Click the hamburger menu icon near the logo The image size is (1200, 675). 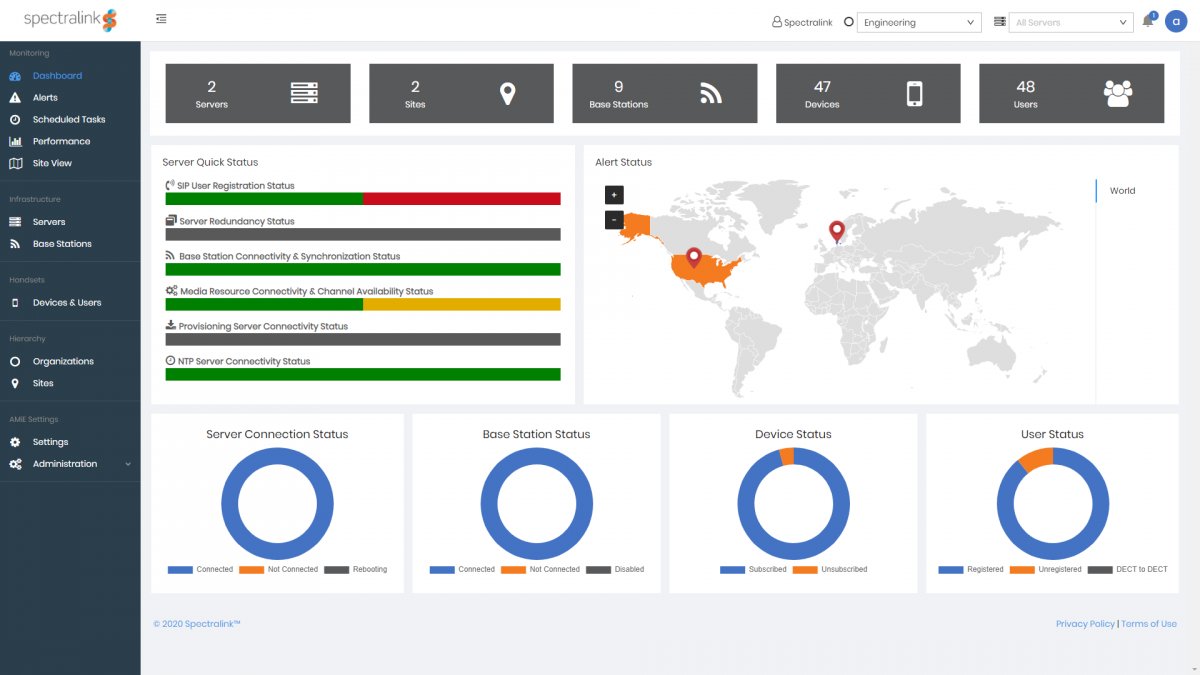point(161,17)
